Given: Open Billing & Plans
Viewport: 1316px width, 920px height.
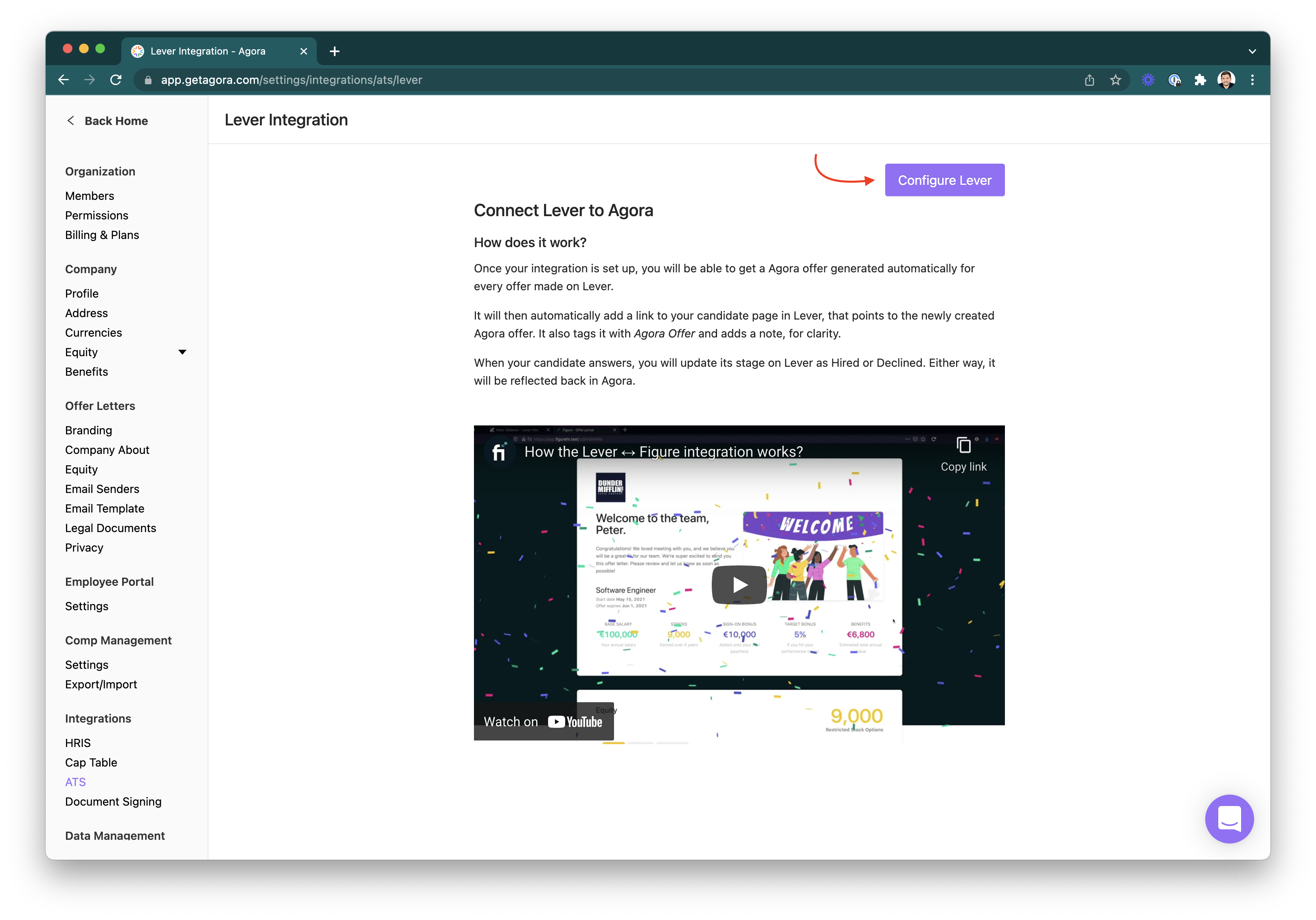Looking at the screenshot, I should point(102,235).
